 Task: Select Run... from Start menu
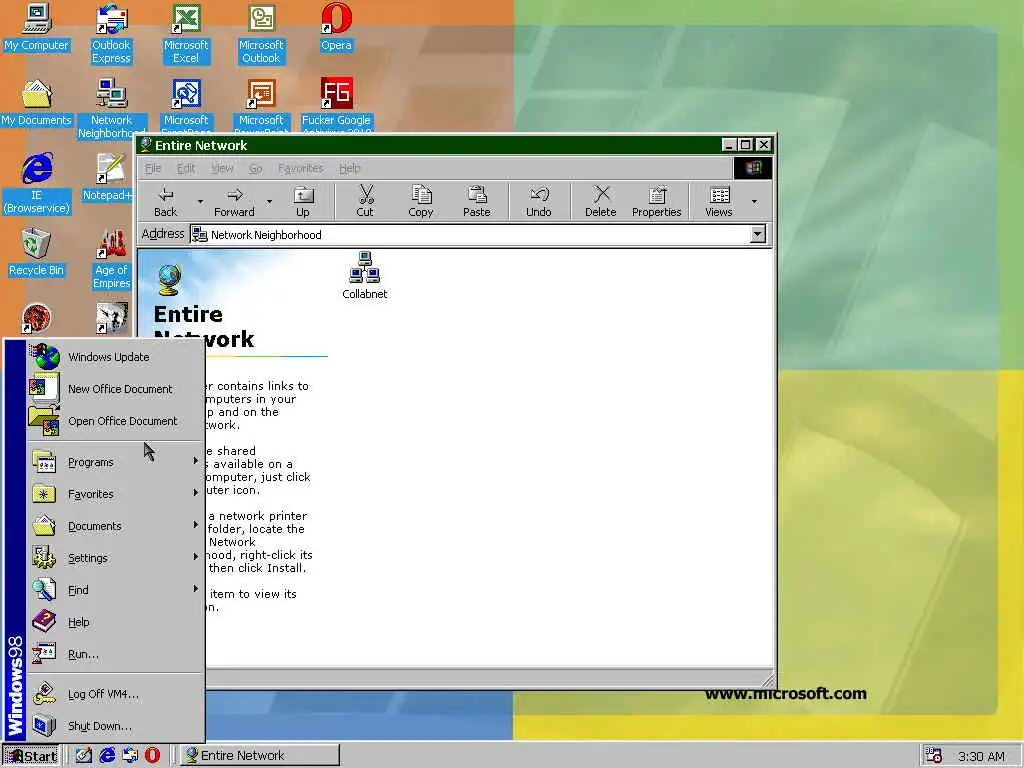[116, 654]
